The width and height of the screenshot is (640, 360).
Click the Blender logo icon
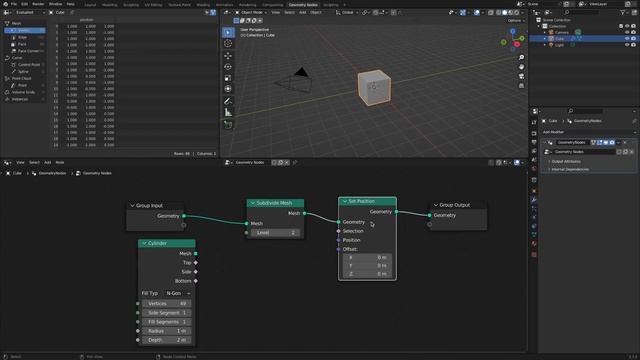coord(5,4)
